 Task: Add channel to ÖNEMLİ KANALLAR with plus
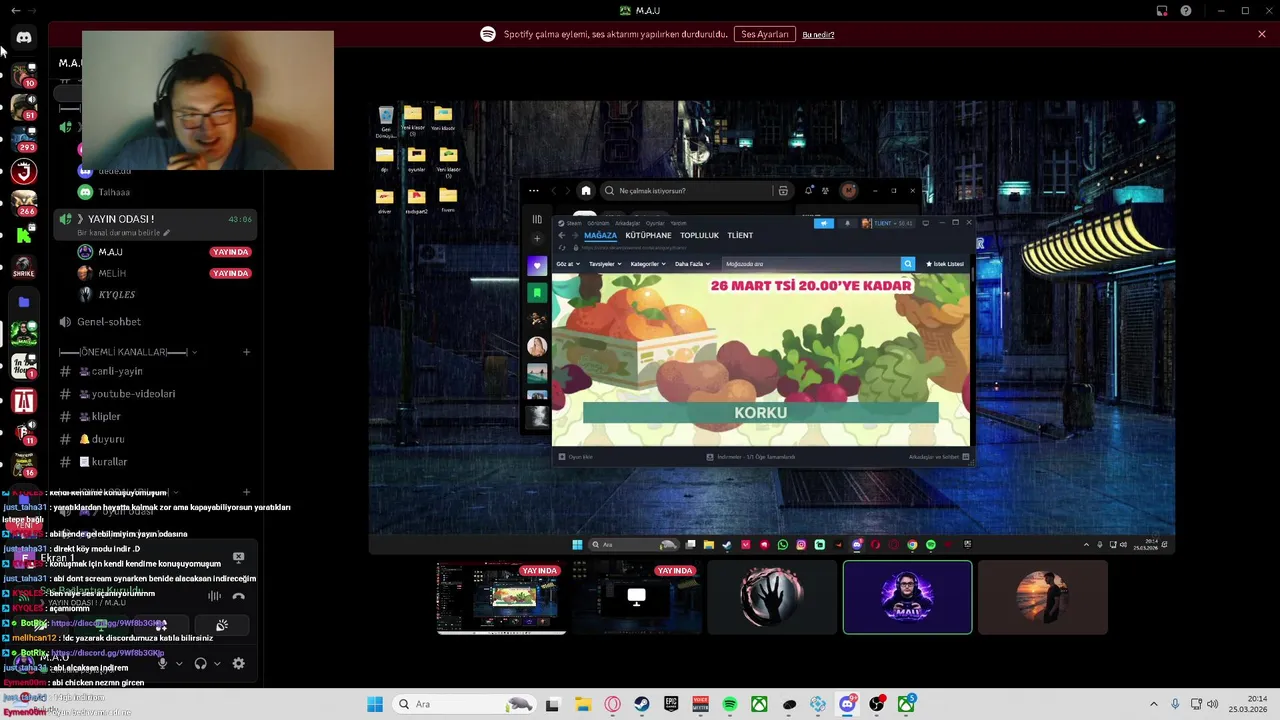(x=246, y=352)
